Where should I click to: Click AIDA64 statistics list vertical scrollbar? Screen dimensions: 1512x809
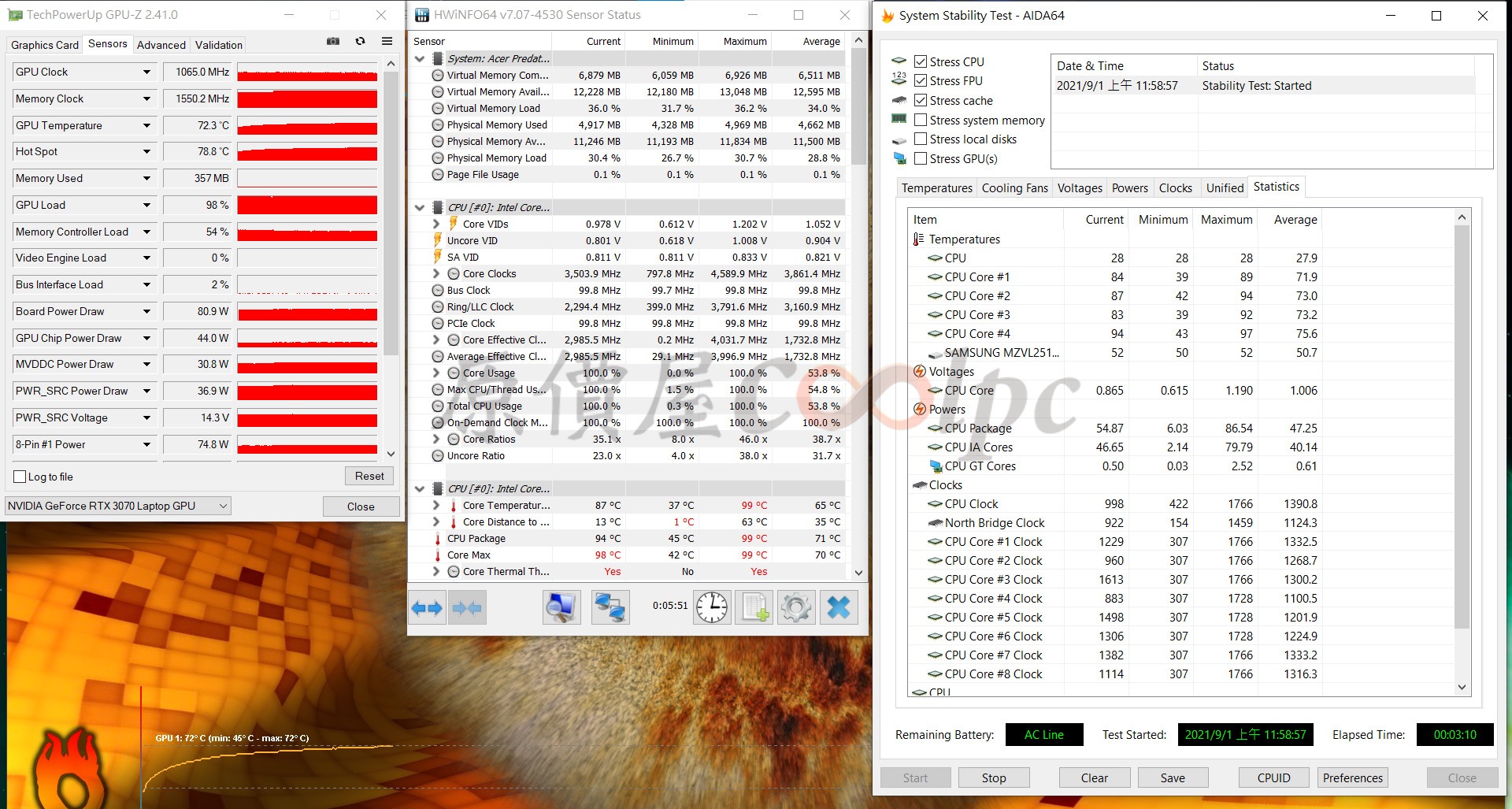click(1462, 452)
